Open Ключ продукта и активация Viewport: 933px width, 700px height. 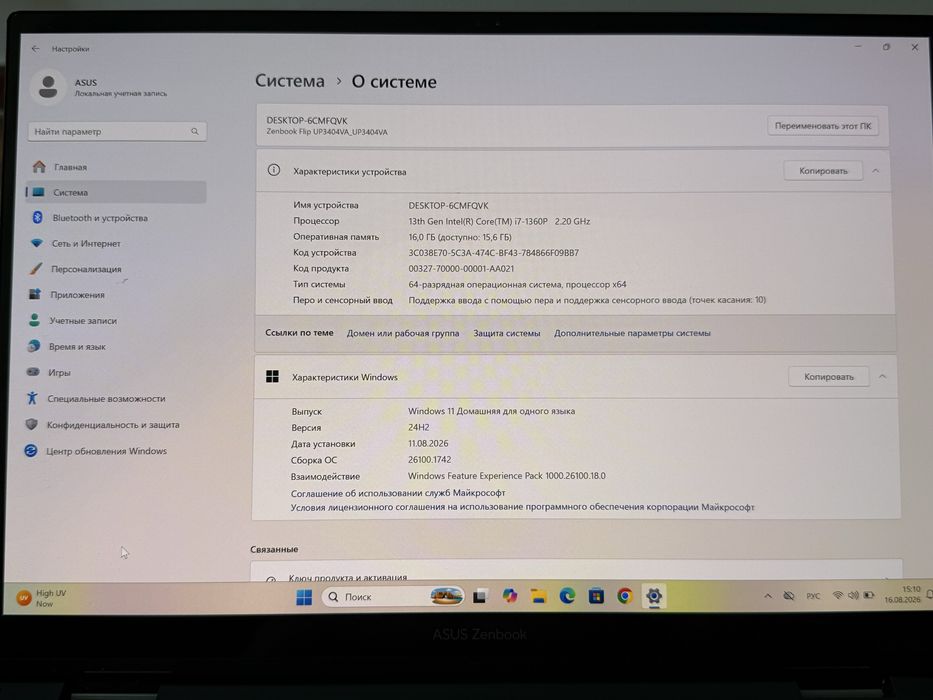pyautogui.click(x=347, y=577)
